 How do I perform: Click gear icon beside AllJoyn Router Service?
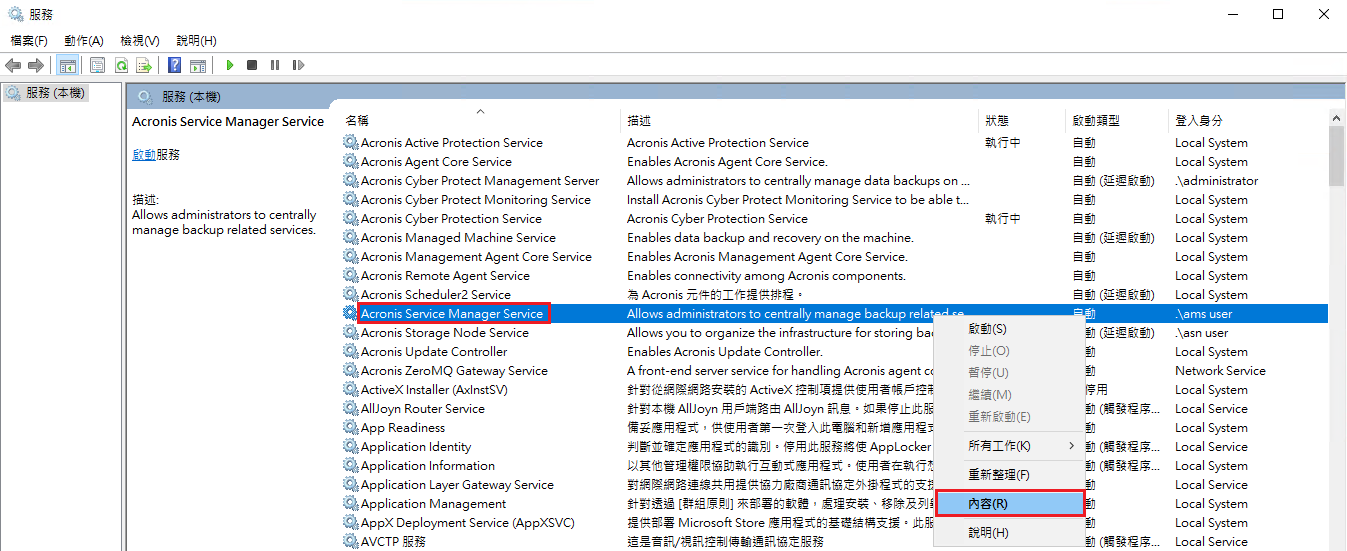pos(350,408)
